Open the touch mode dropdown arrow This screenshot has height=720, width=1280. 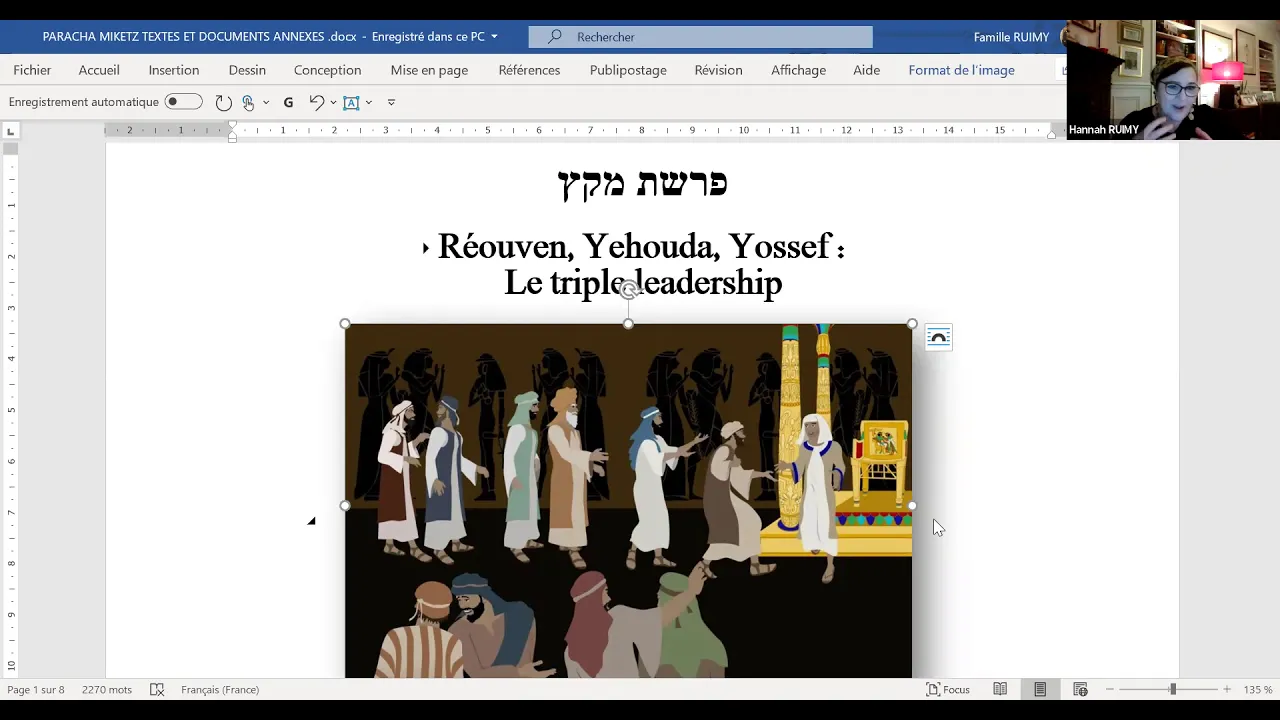[x=266, y=102]
